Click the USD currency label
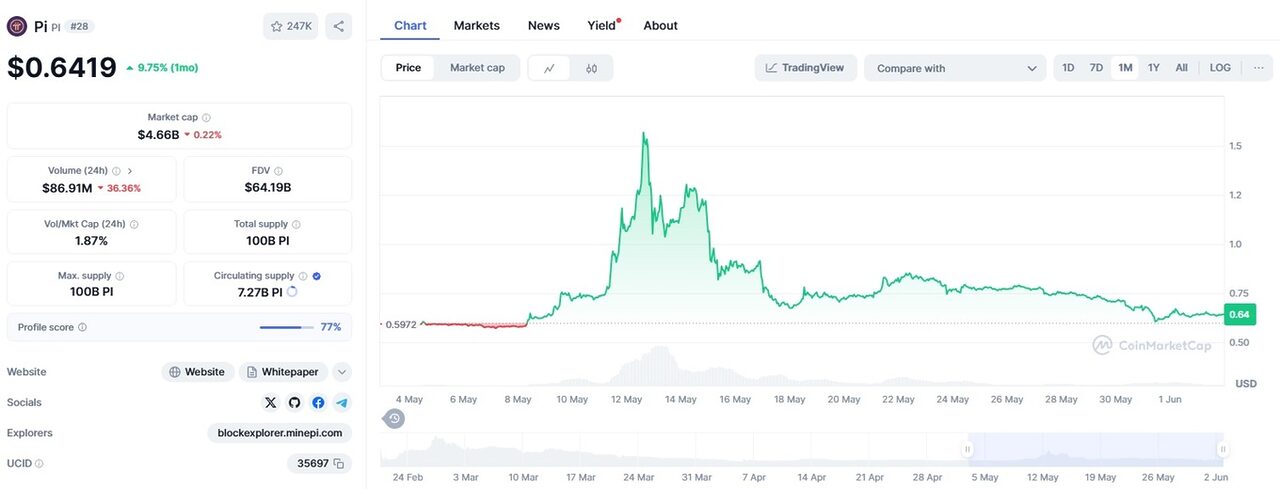 (x=1246, y=384)
